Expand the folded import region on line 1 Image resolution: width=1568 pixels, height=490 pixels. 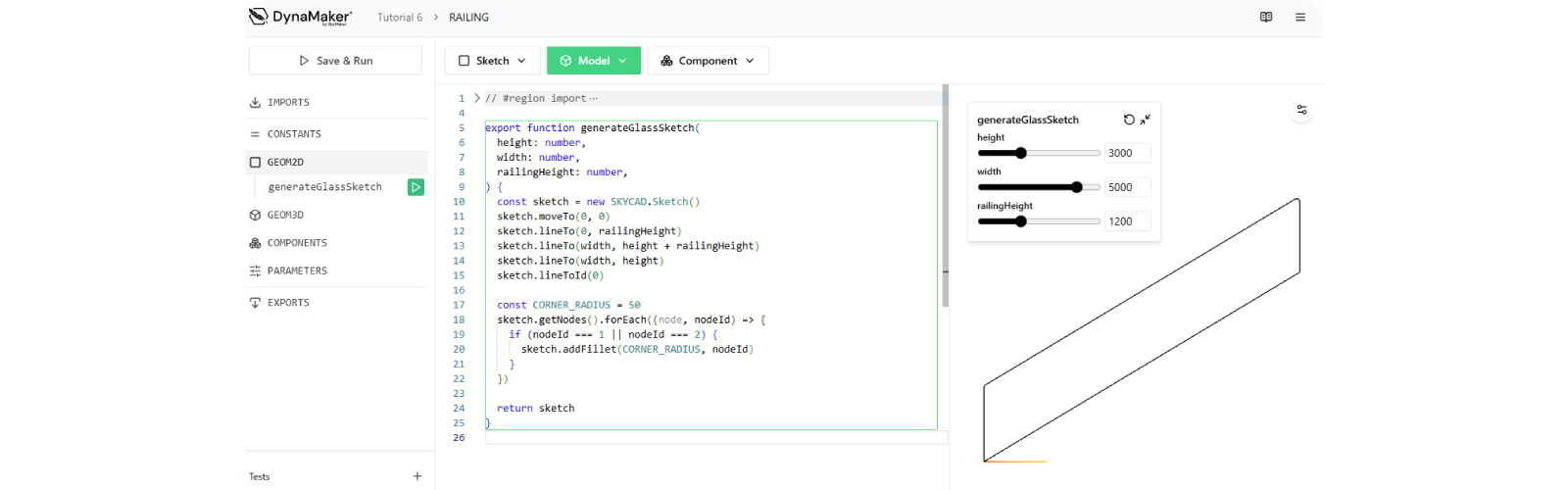click(477, 98)
